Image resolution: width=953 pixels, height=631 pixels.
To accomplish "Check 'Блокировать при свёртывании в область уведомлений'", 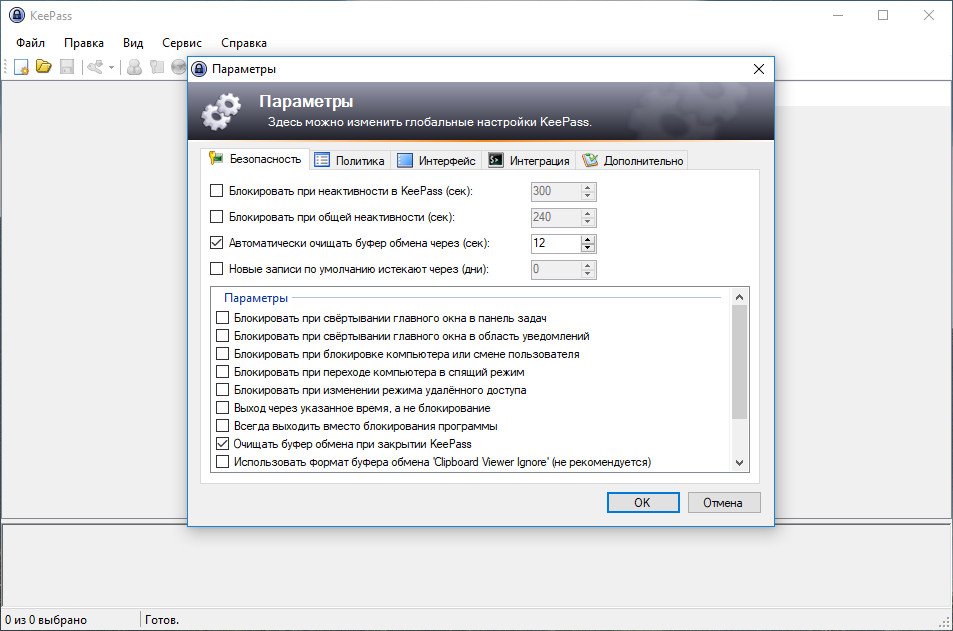I will 222,336.
